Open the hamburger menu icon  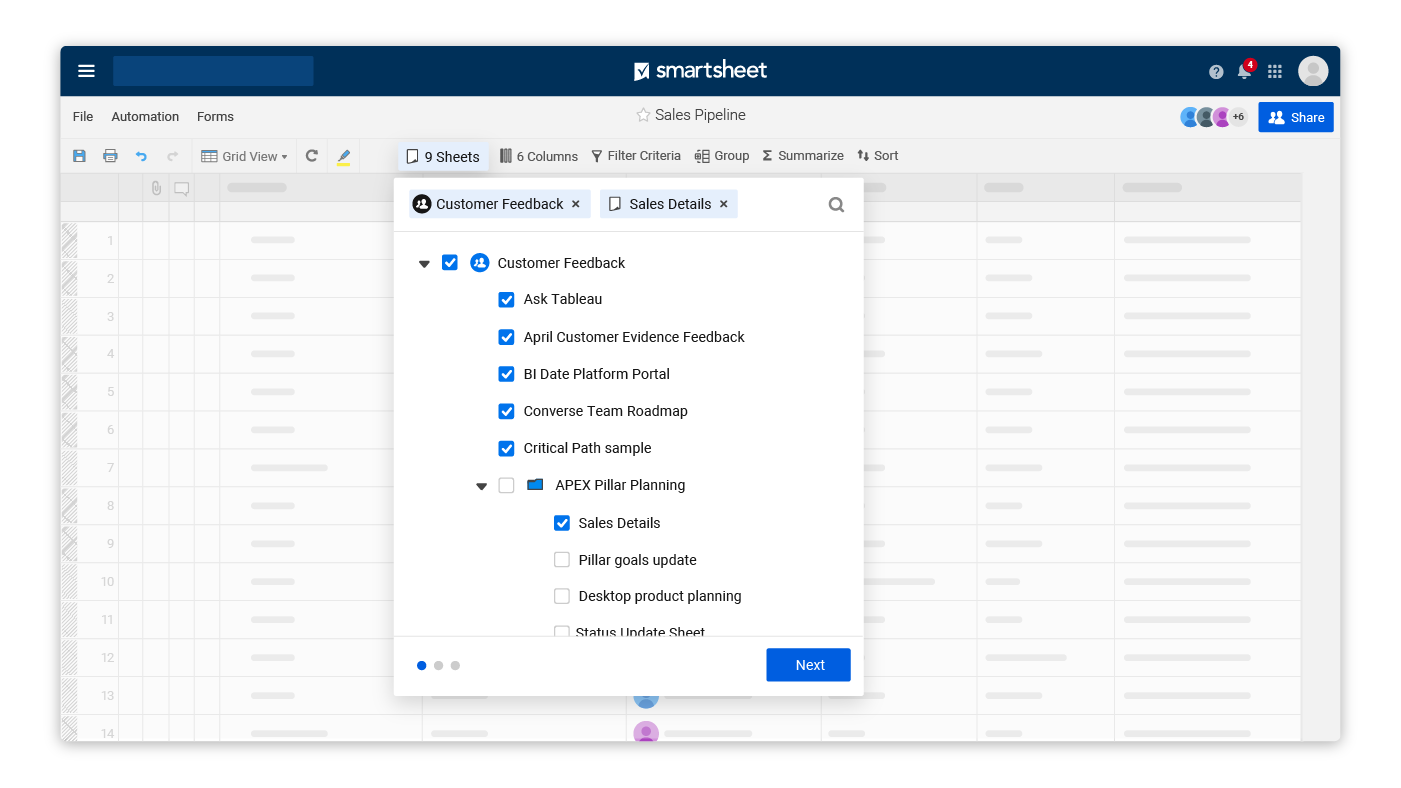pyautogui.click(x=87, y=71)
